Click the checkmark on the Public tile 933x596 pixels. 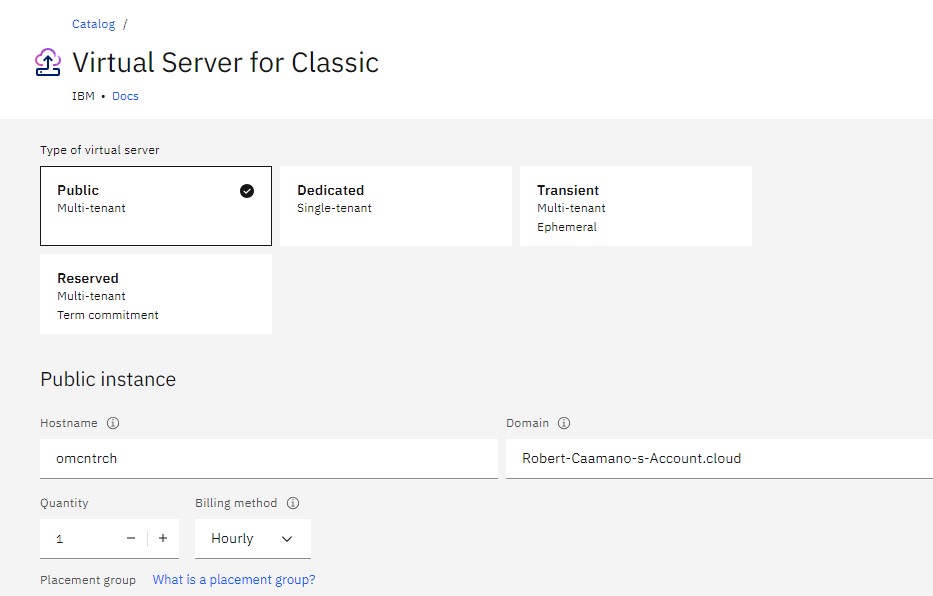[x=247, y=191]
